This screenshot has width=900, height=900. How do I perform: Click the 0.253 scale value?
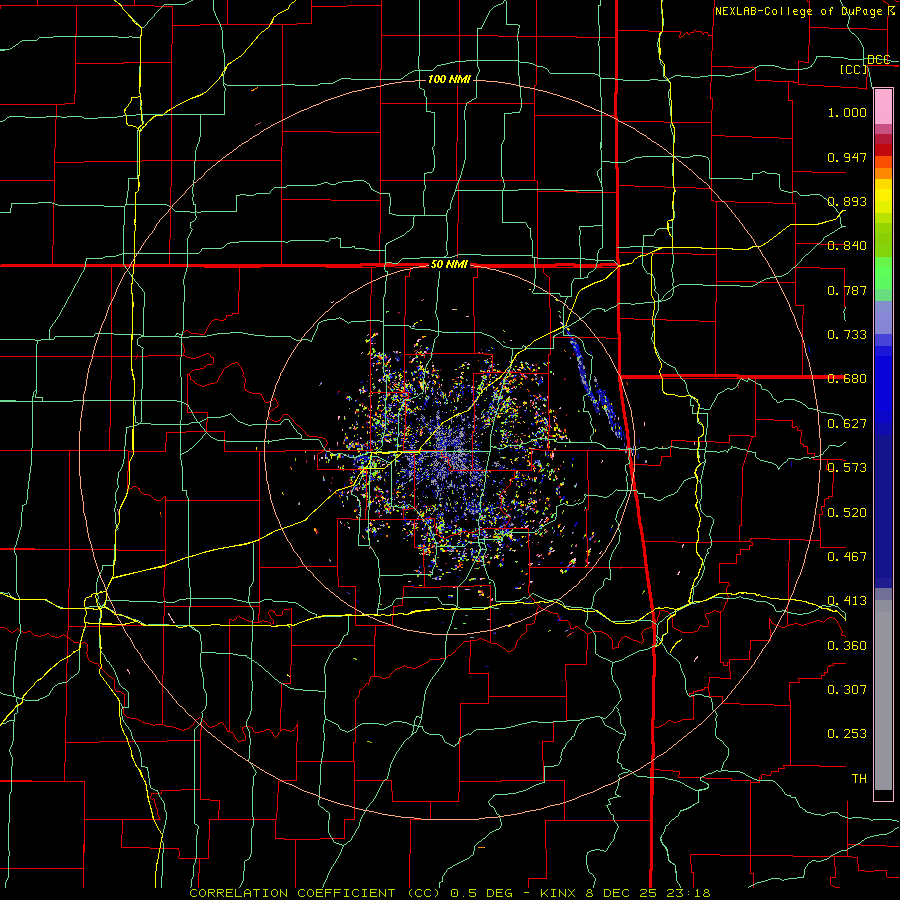[x=847, y=734]
